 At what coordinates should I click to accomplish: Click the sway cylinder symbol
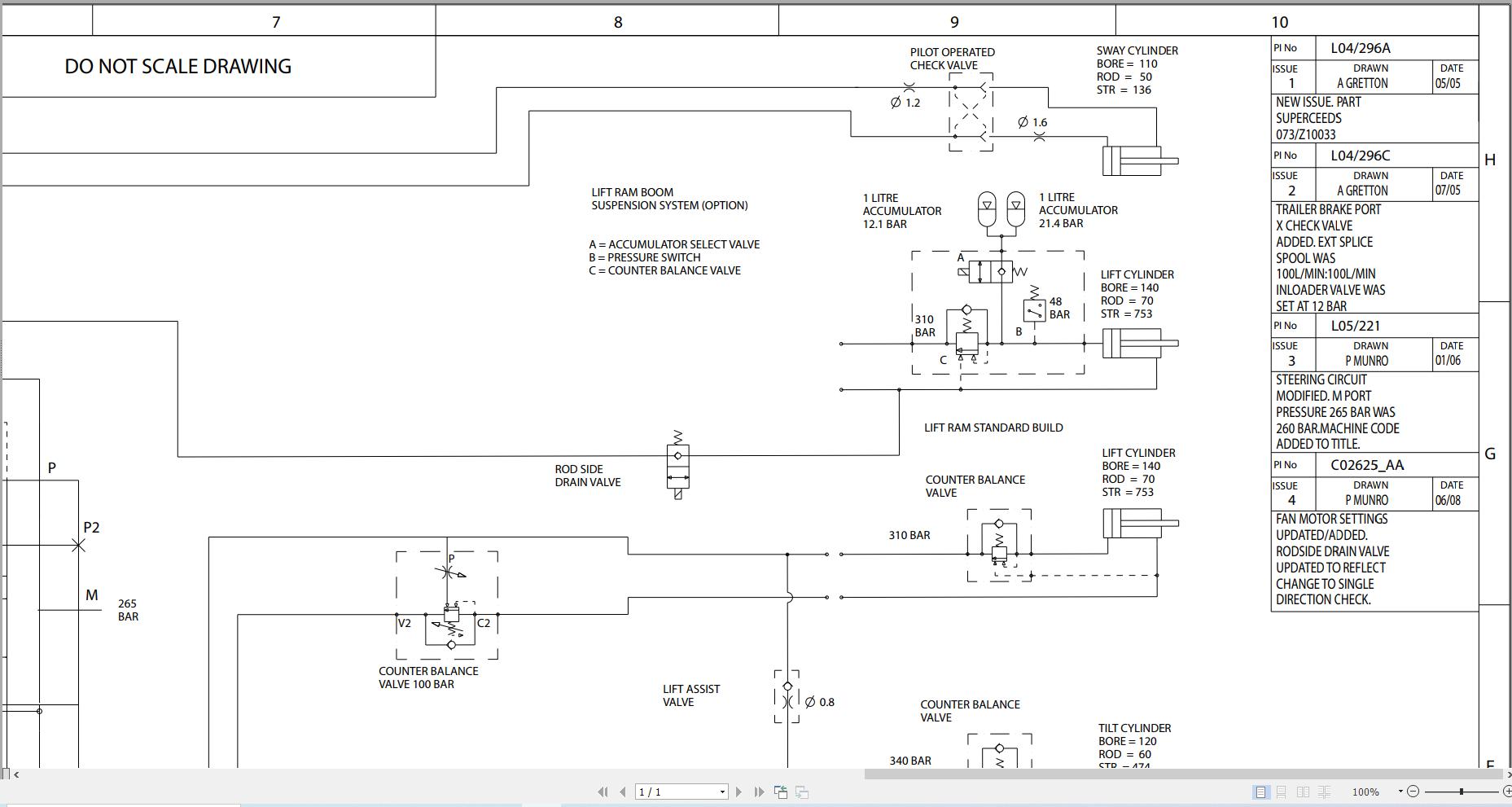[x=1140, y=160]
